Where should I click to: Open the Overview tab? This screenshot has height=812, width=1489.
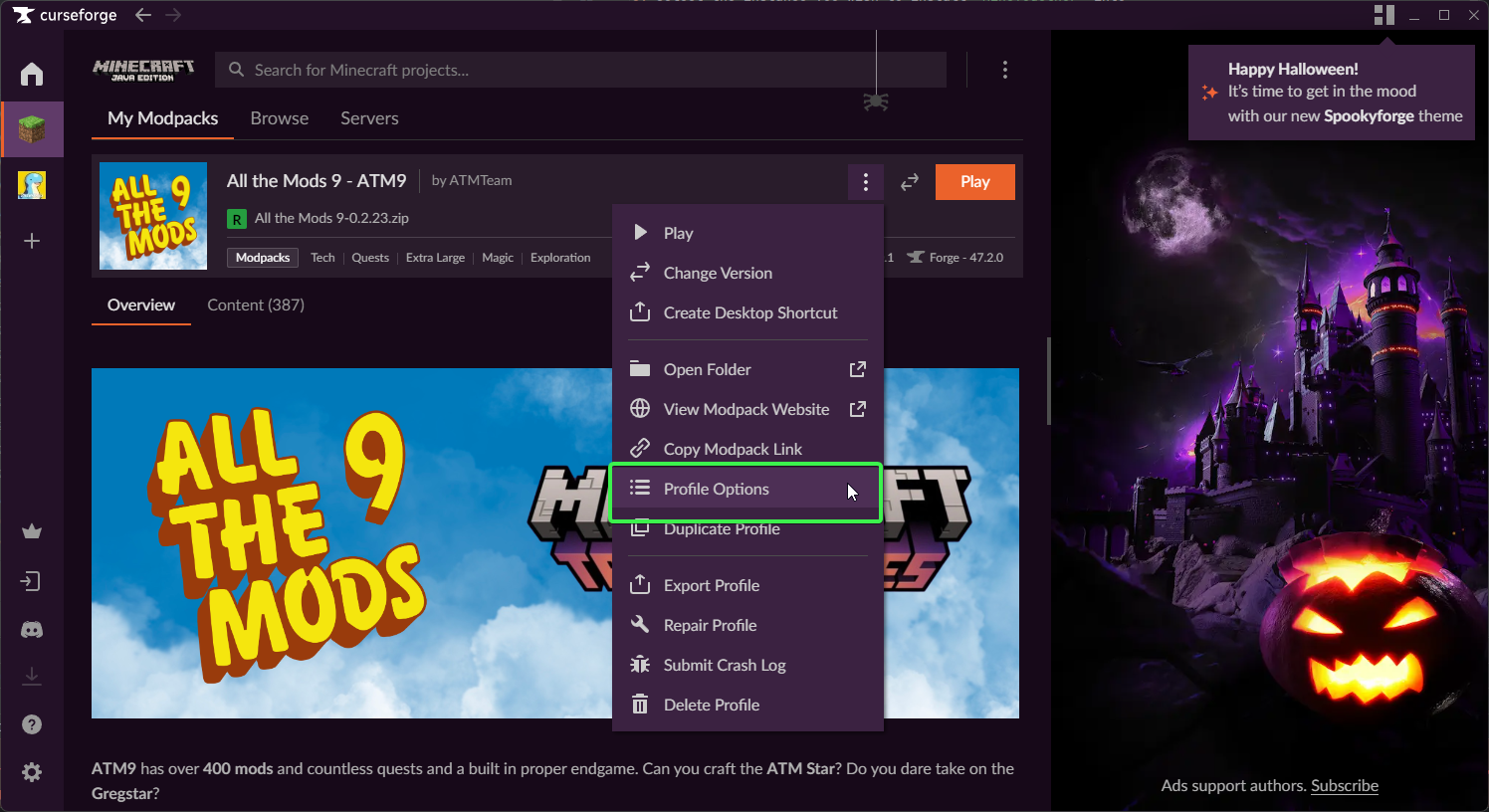pos(141,305)
